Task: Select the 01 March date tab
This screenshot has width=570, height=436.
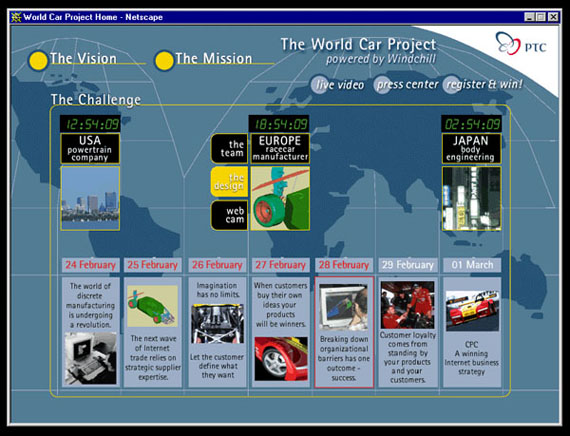Action: click(472, 265)
